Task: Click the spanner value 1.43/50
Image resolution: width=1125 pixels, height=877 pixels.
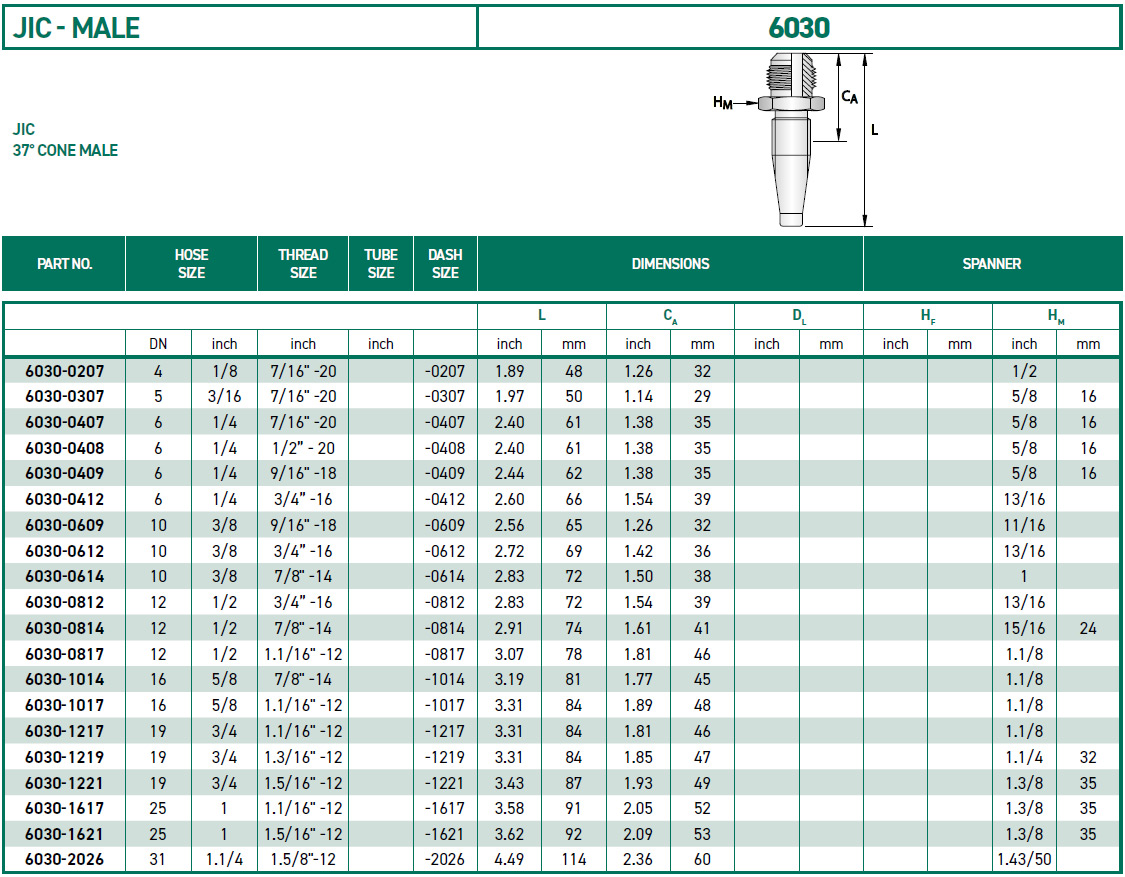Action: pos(1024,859)
